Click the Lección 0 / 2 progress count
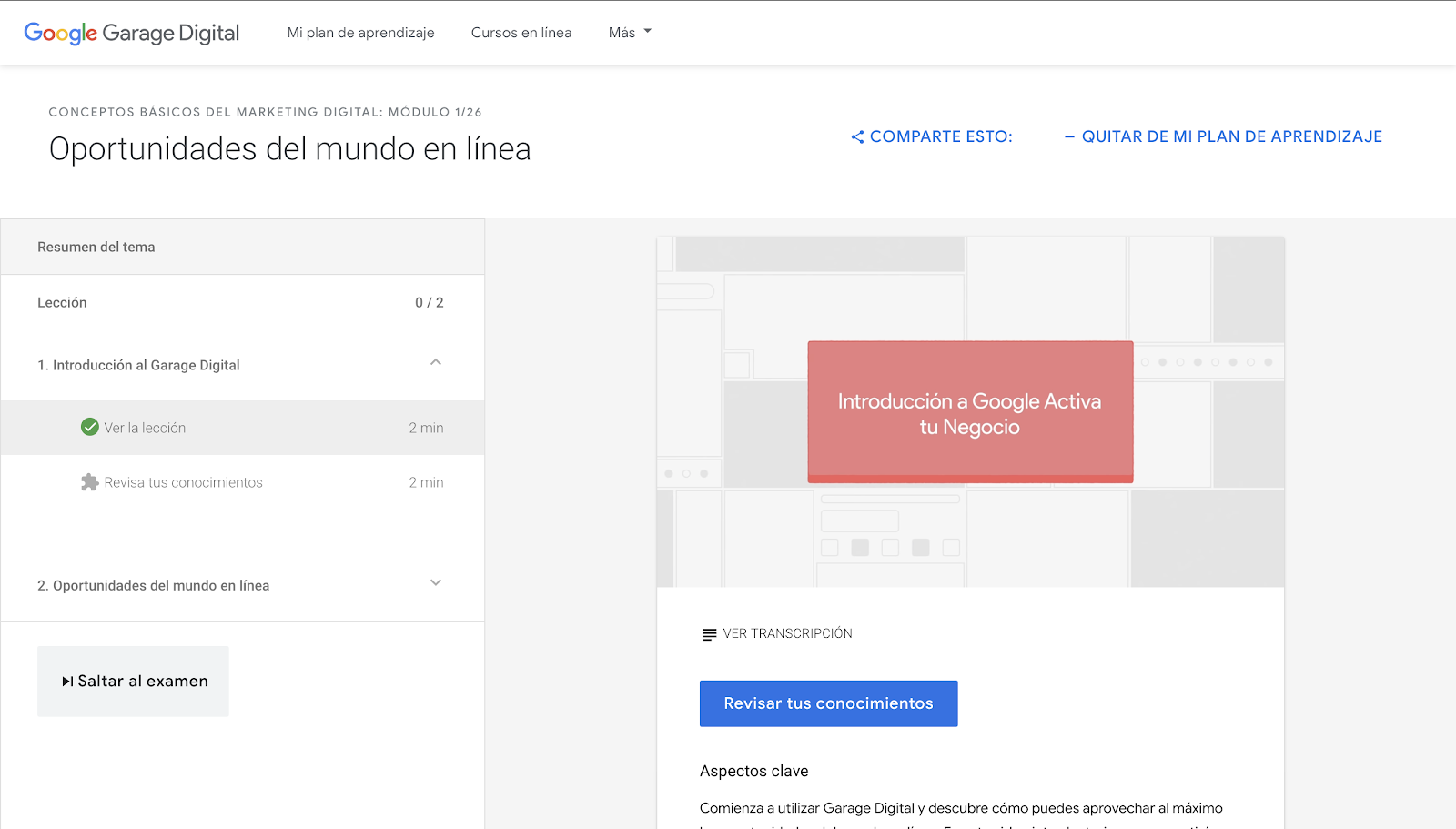This screenshot has height=829, width=1456. click(x=430, y=302)
